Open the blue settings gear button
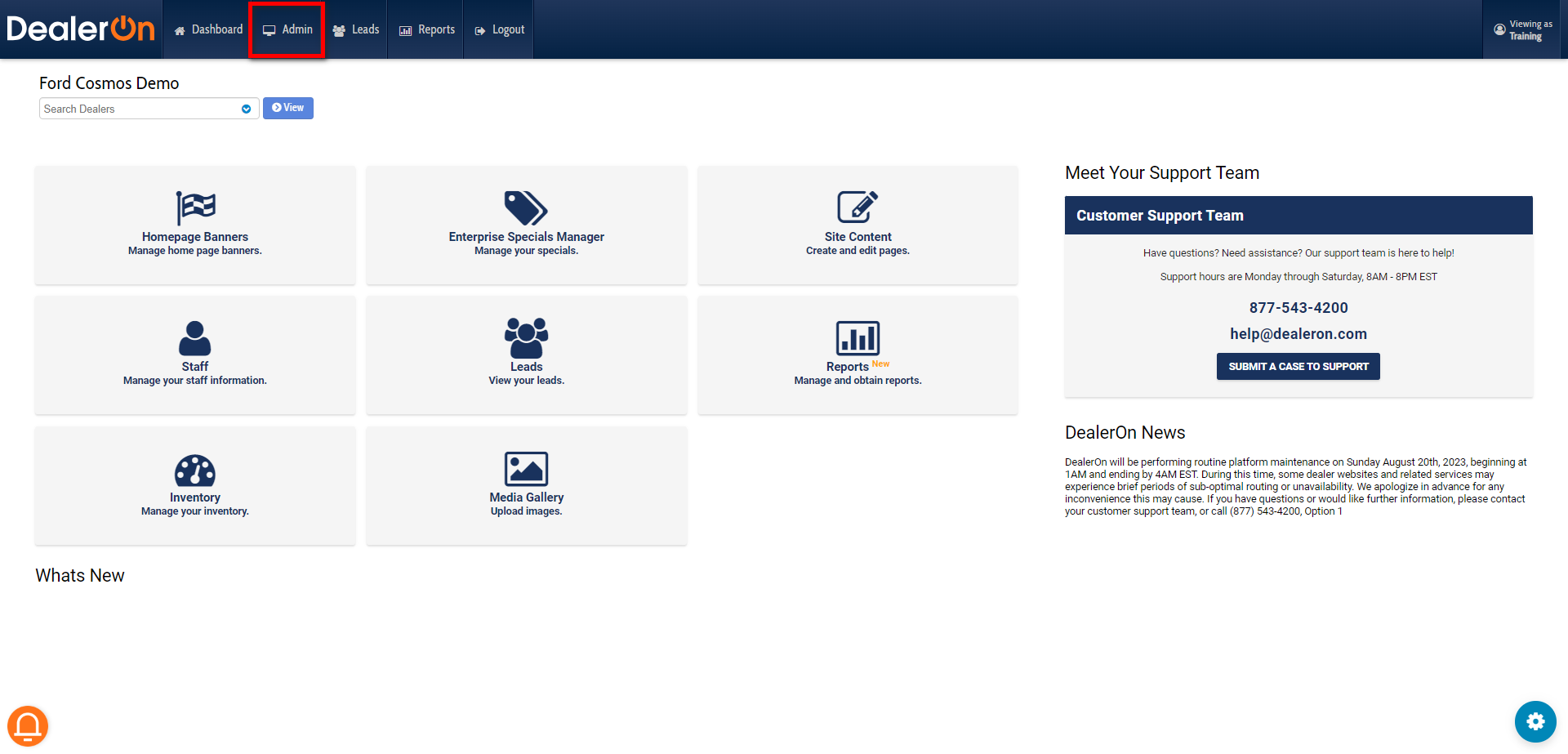Viewport: 1568px width, 754px height. pos(1535,721)
